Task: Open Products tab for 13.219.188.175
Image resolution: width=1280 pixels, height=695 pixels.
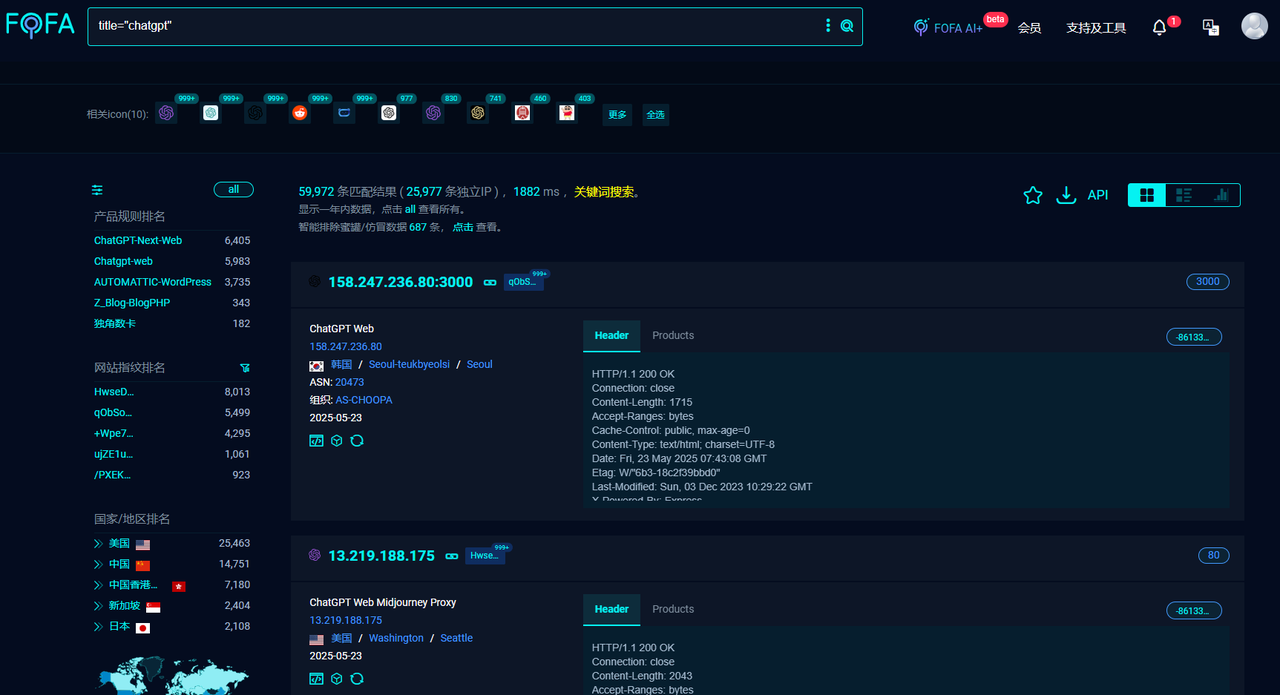Action: (673, 609)
